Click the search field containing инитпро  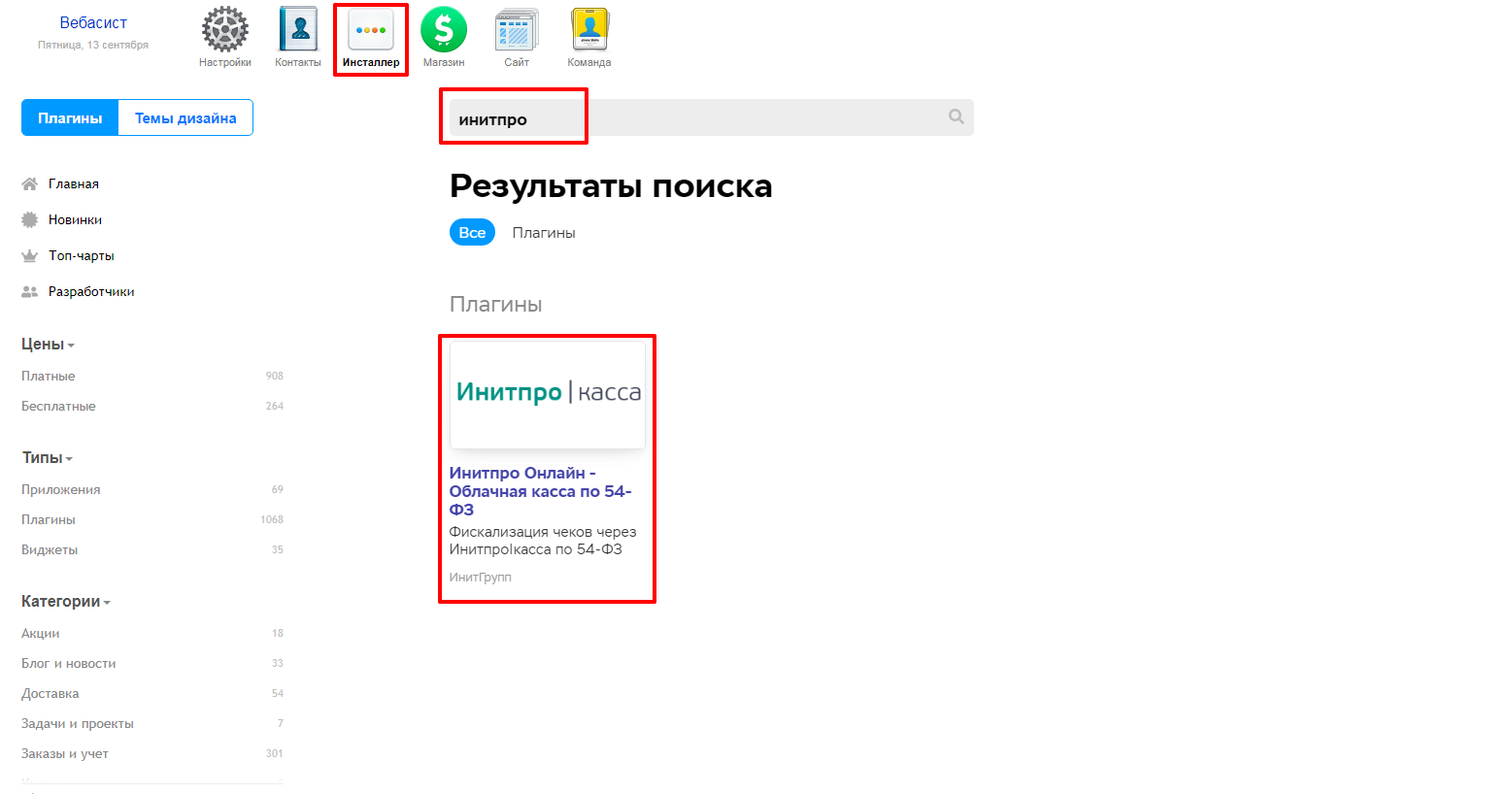pos(711,117)
